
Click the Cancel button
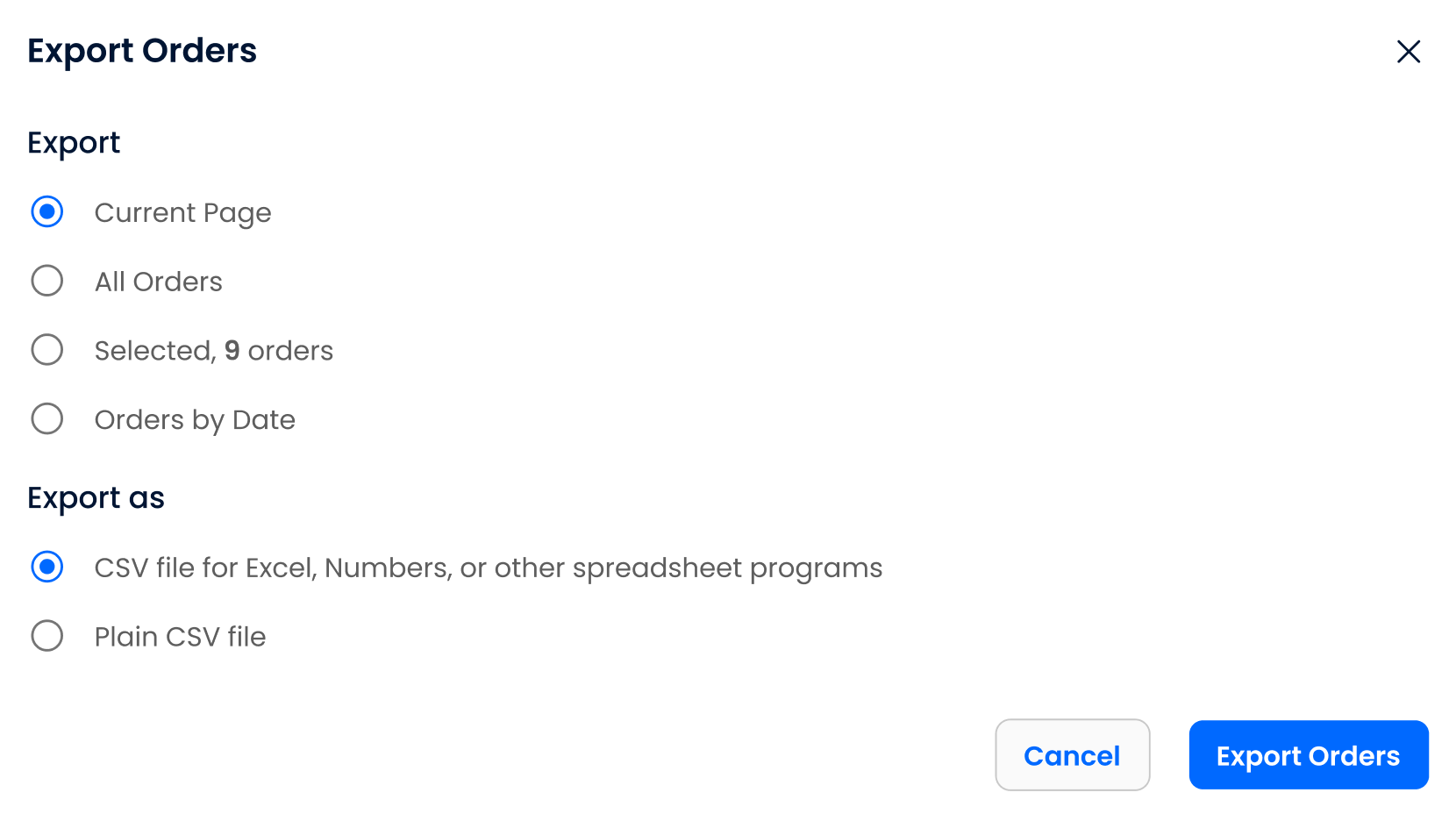tap(1072, 755)
